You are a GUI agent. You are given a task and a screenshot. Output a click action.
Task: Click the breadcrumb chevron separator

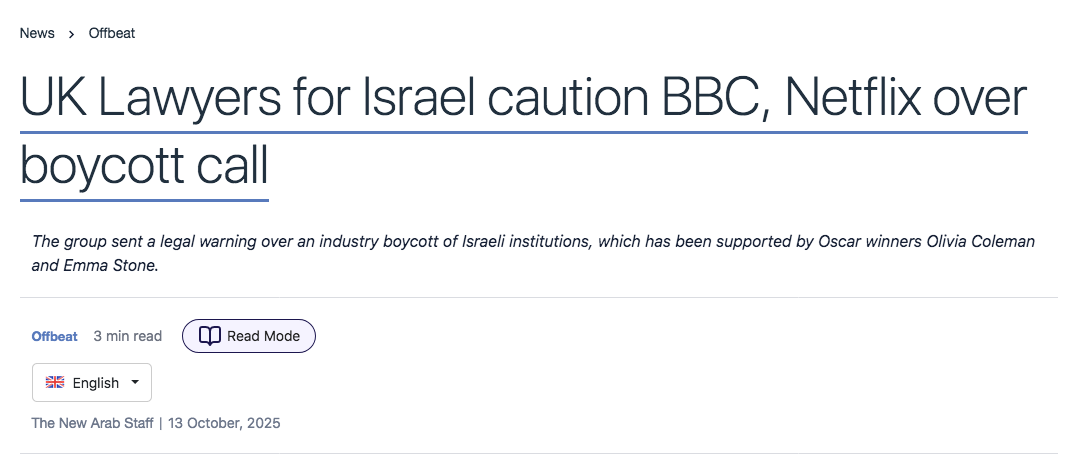click(72, 34)
